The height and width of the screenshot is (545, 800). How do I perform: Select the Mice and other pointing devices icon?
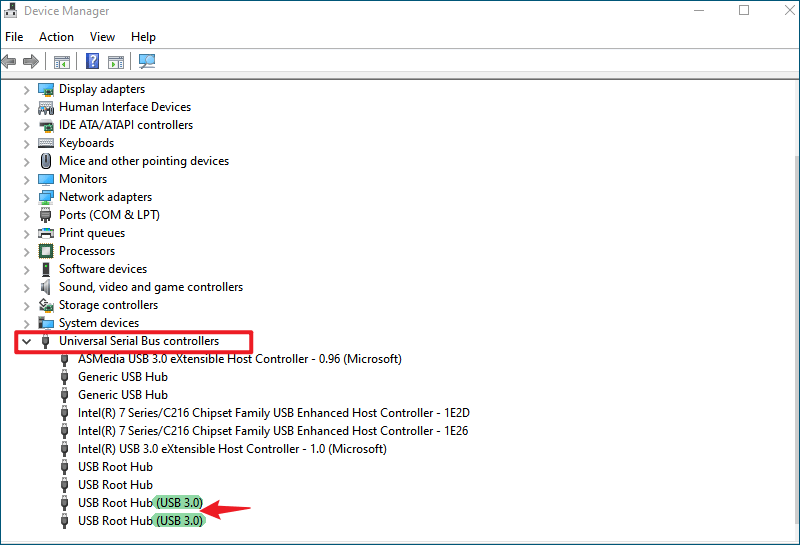tap(46, 161)
